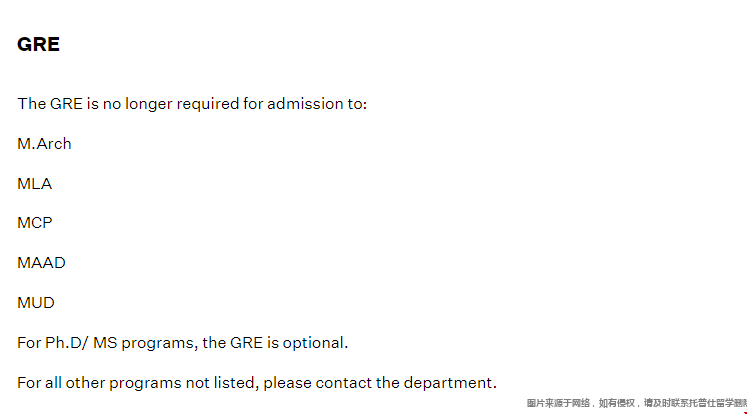Select the M.Arch program entry
The height and width of the screenshot is (414, 747).
point(44,144)
